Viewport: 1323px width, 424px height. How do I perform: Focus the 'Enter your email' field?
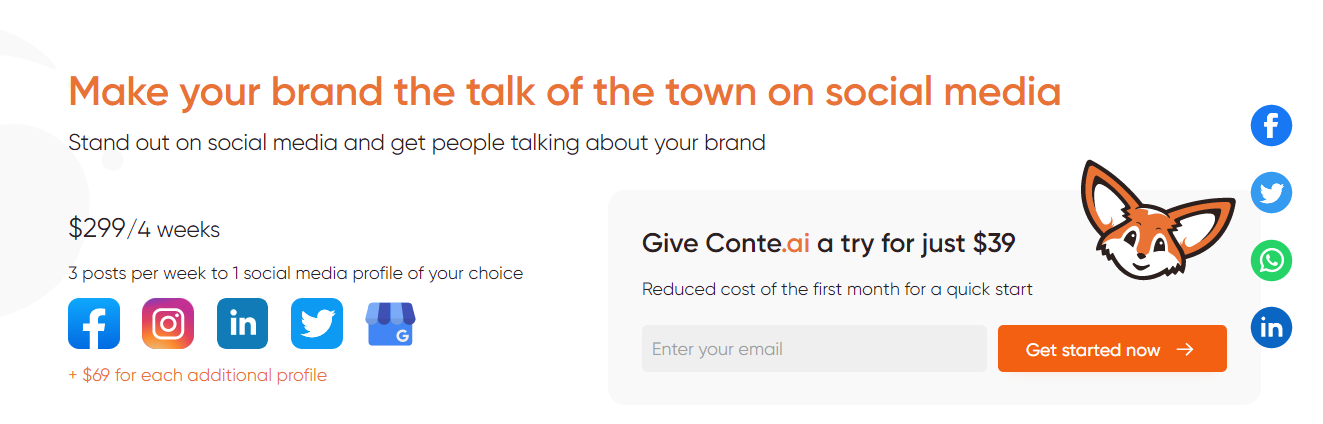814,349
